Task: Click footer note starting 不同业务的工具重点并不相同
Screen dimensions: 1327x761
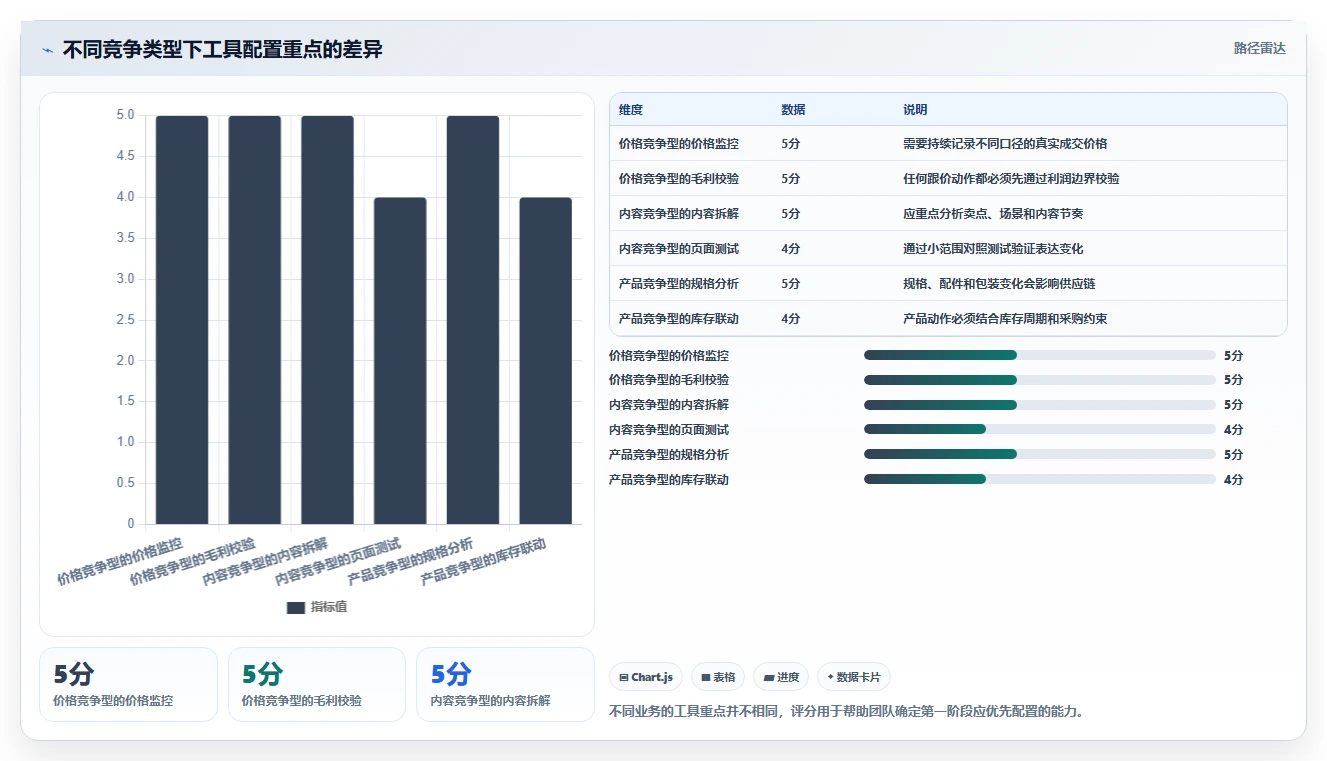Action: click(846, 712)
